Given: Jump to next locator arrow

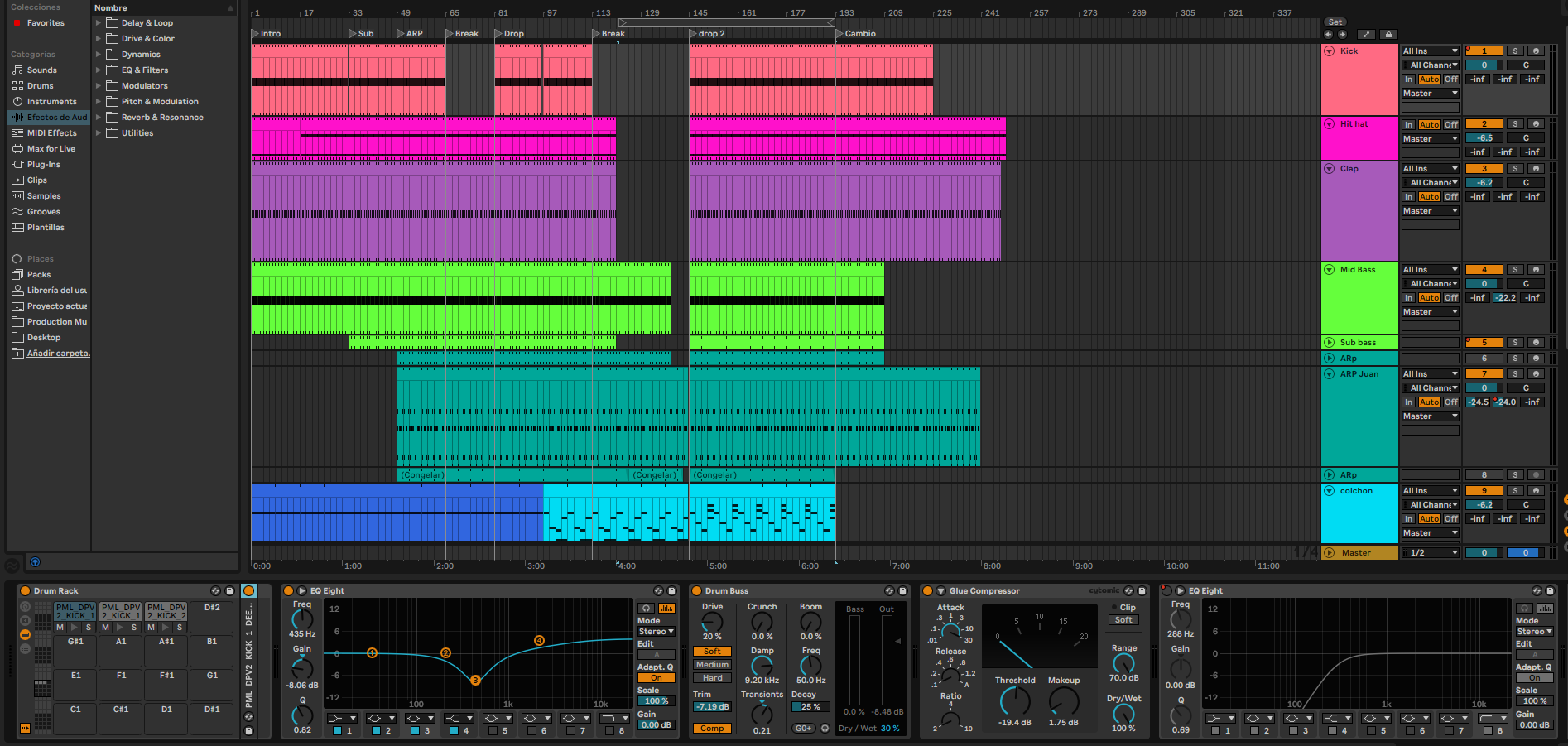Looking at the screenshot, I should pyautogui.click(x=1342, y=34).
